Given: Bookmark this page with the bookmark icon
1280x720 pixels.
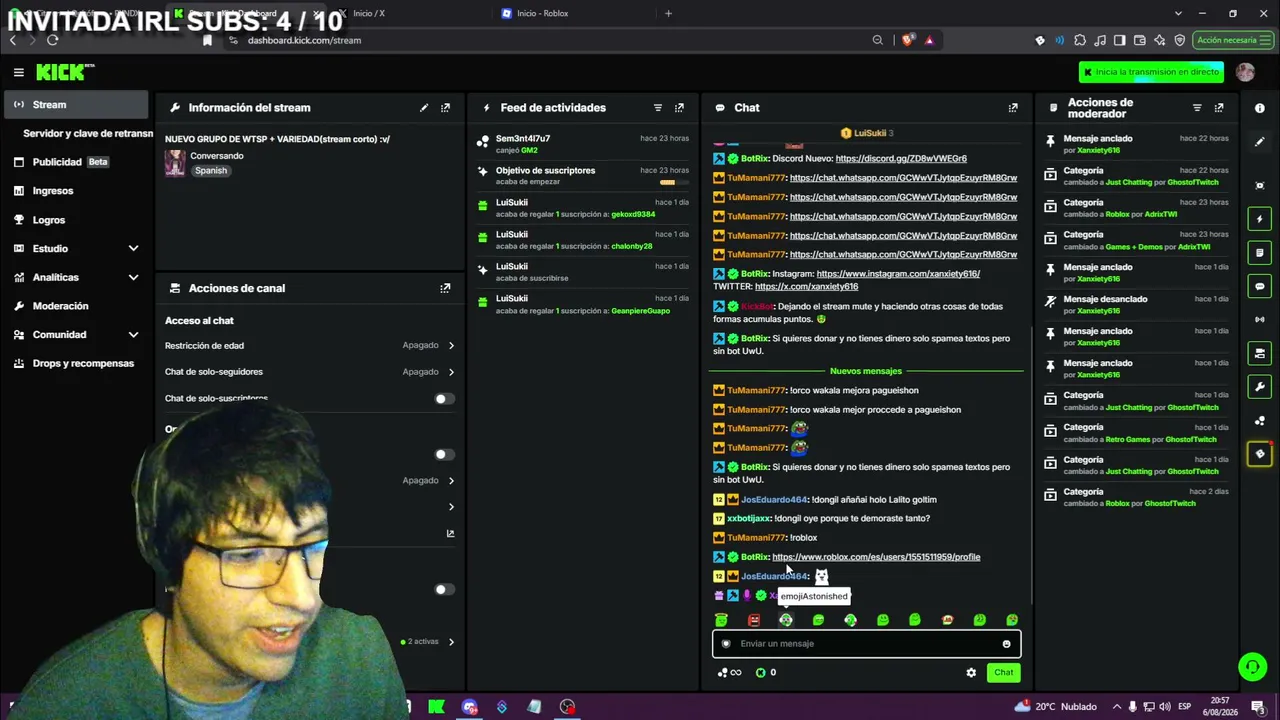Looking at the screenshot, I should tap(208, 40).
